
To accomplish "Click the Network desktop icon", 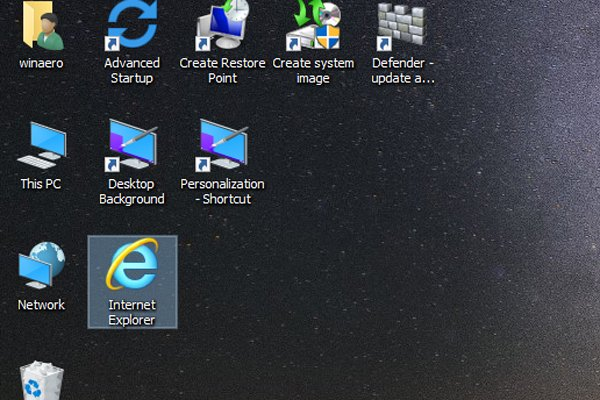I will tap(41, 265).
